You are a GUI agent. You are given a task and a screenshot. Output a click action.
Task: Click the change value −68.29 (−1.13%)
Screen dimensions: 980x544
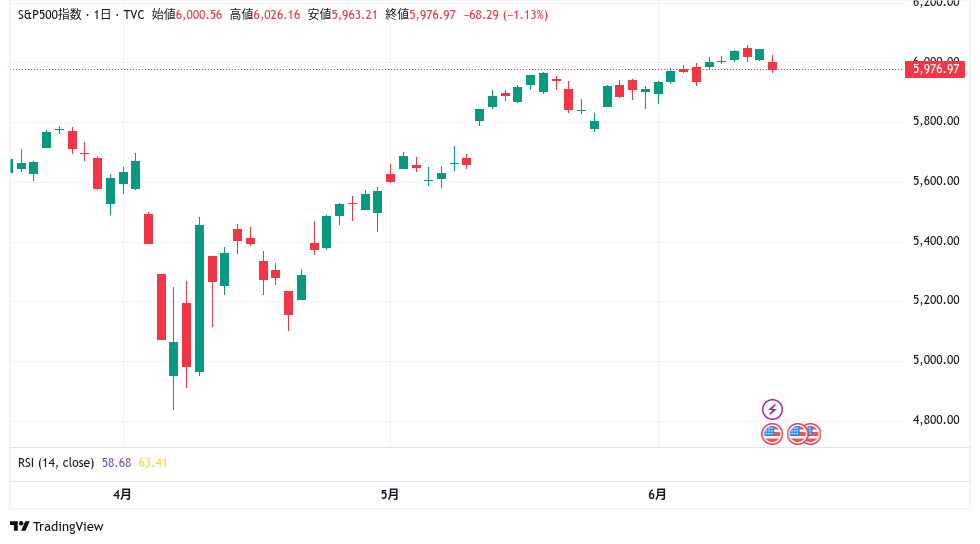tap(506, 14)
